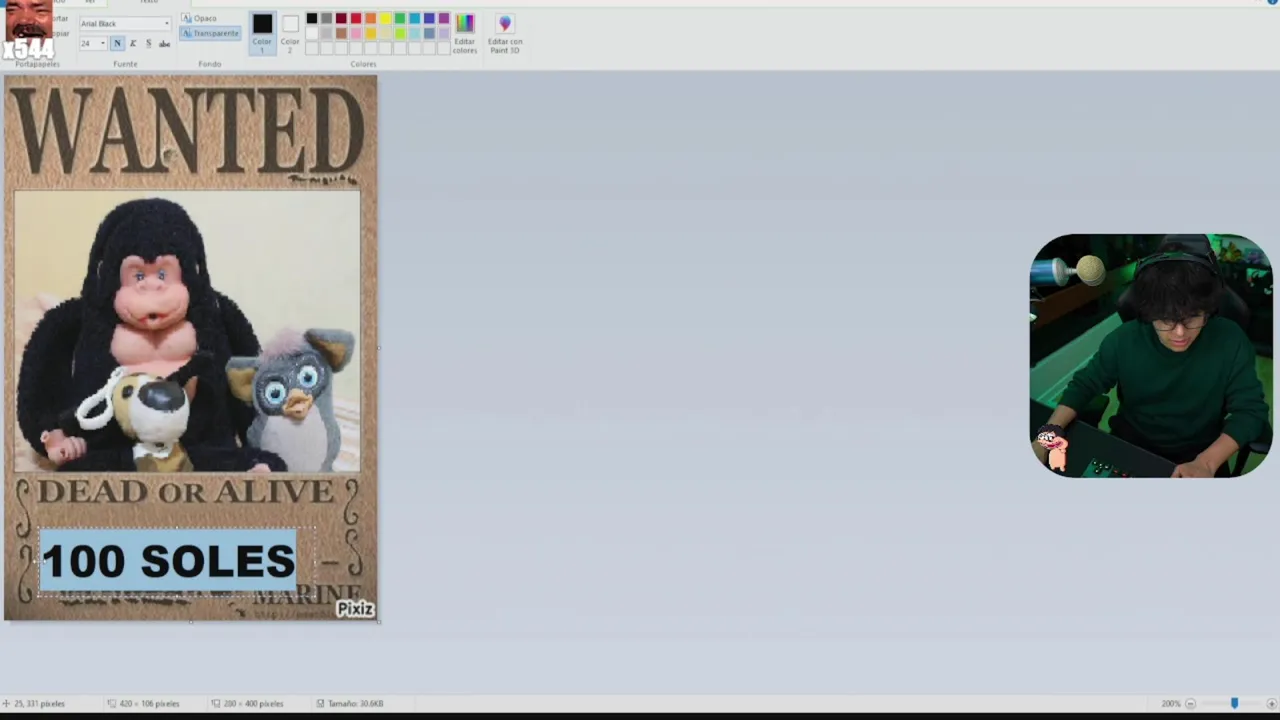Select the Opaco background option
The width and height of the screenshot is (1280, 720).
(x=199, y=18)
